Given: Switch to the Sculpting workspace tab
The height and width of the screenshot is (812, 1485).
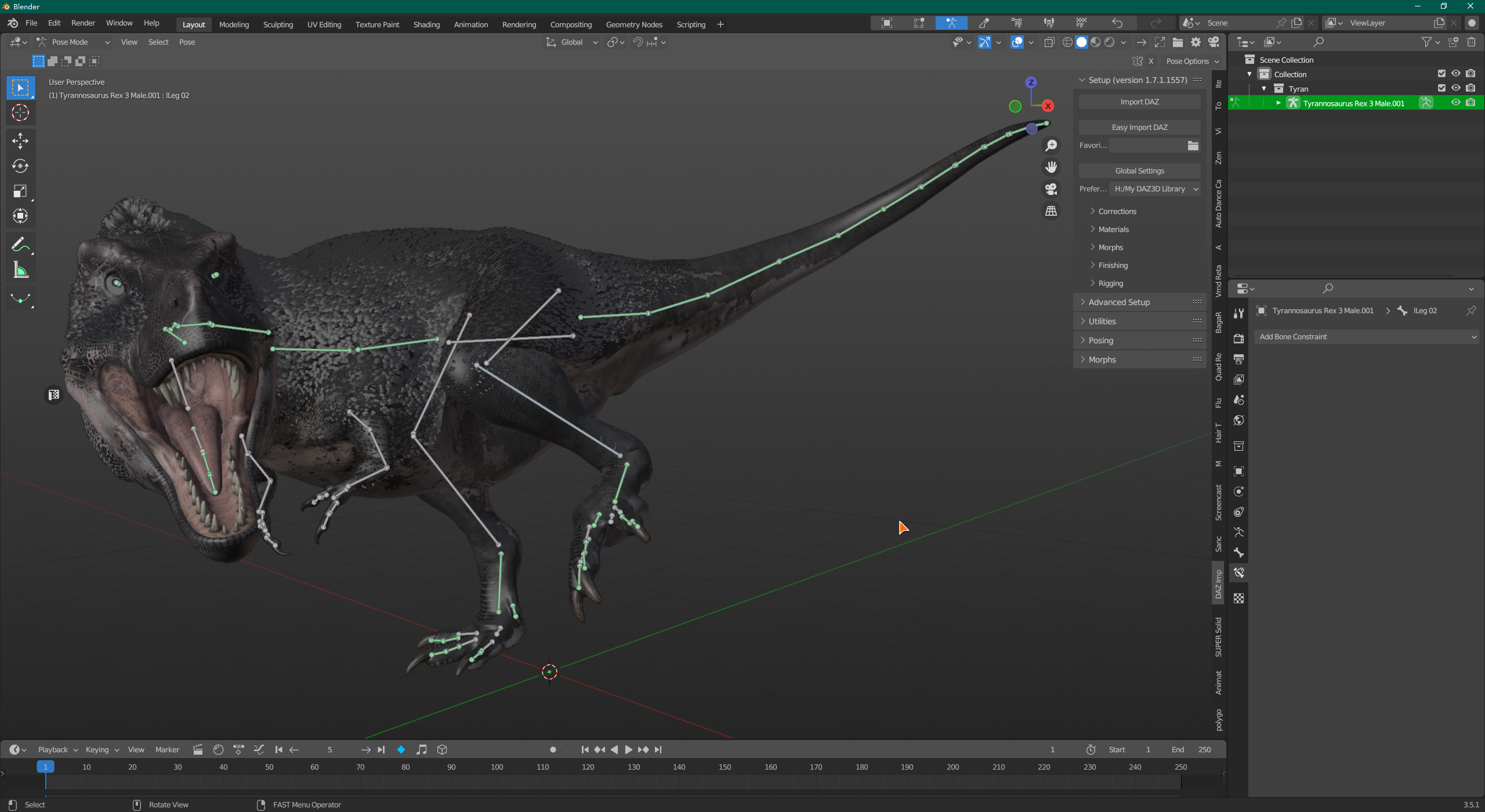Looking at the screenshot, I should [278, 24].
